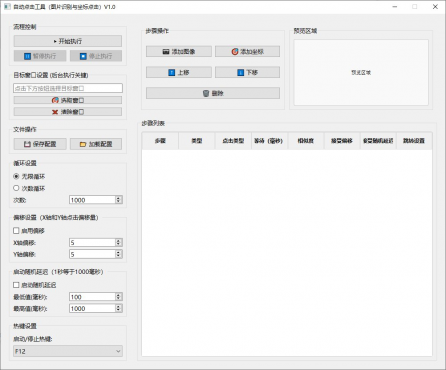Open the F12 hotkey dropdown
446x370 pixels.
coord(68,351)
